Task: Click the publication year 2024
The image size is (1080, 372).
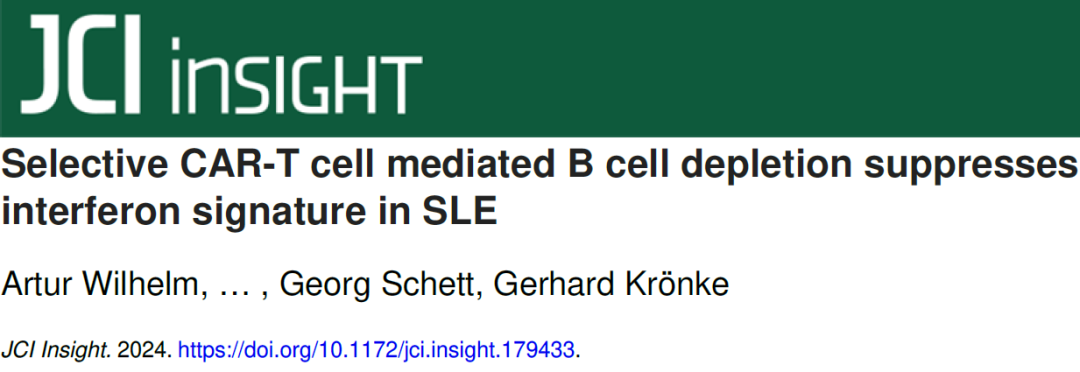Action: click(x=143, y=351)
